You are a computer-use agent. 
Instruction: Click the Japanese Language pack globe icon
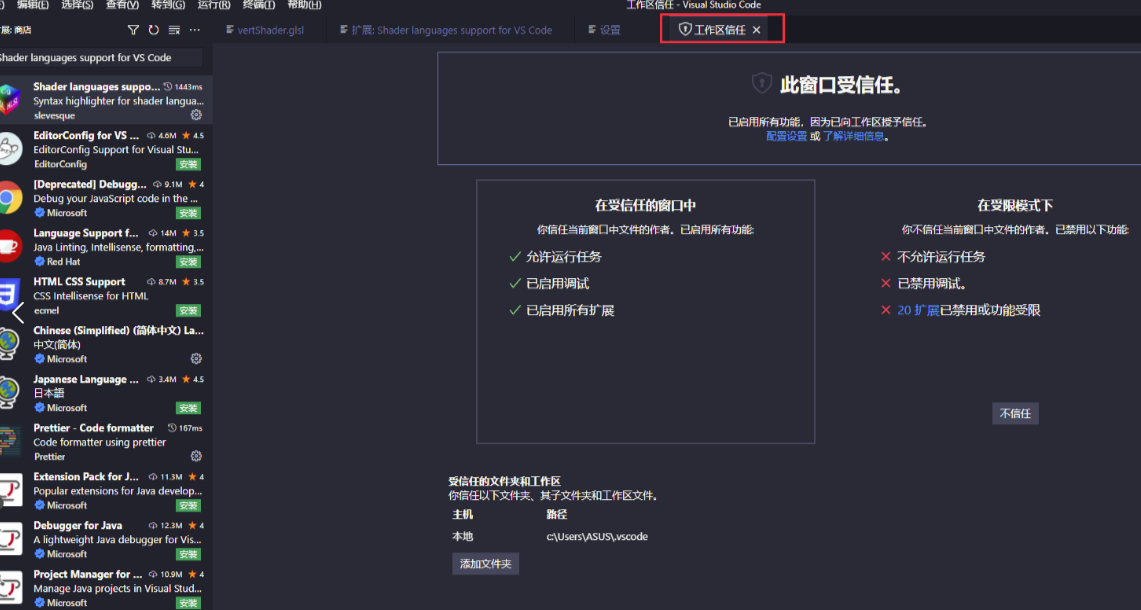(x=9, y=392)
